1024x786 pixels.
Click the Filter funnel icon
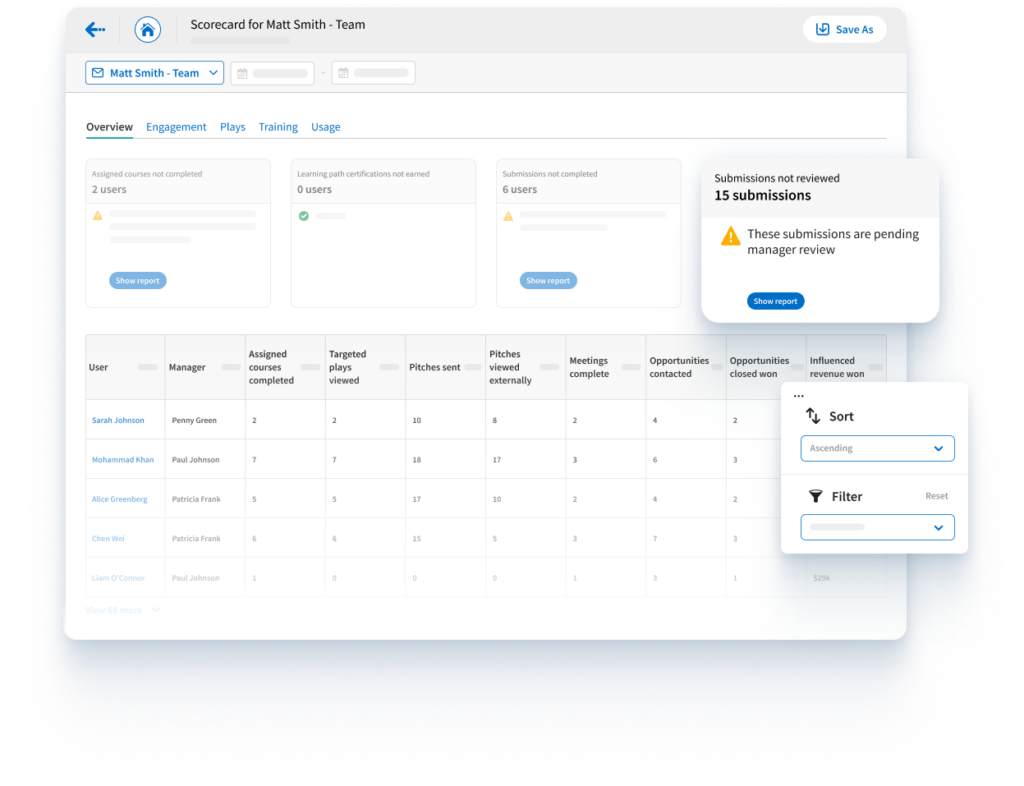[x=818, y=495]
